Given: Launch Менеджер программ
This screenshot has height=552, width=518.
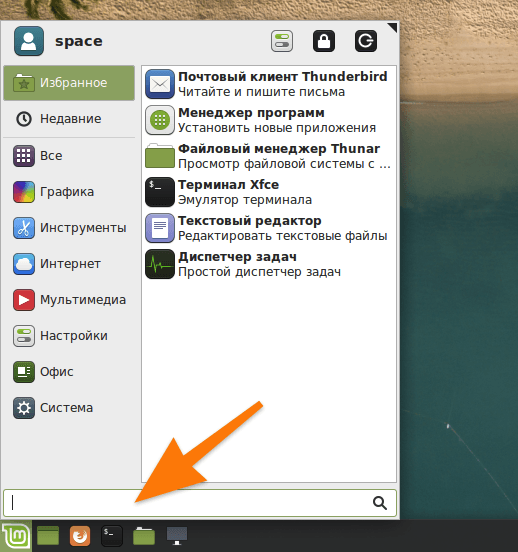Looking at the screenshot, I should pos(269,120).
